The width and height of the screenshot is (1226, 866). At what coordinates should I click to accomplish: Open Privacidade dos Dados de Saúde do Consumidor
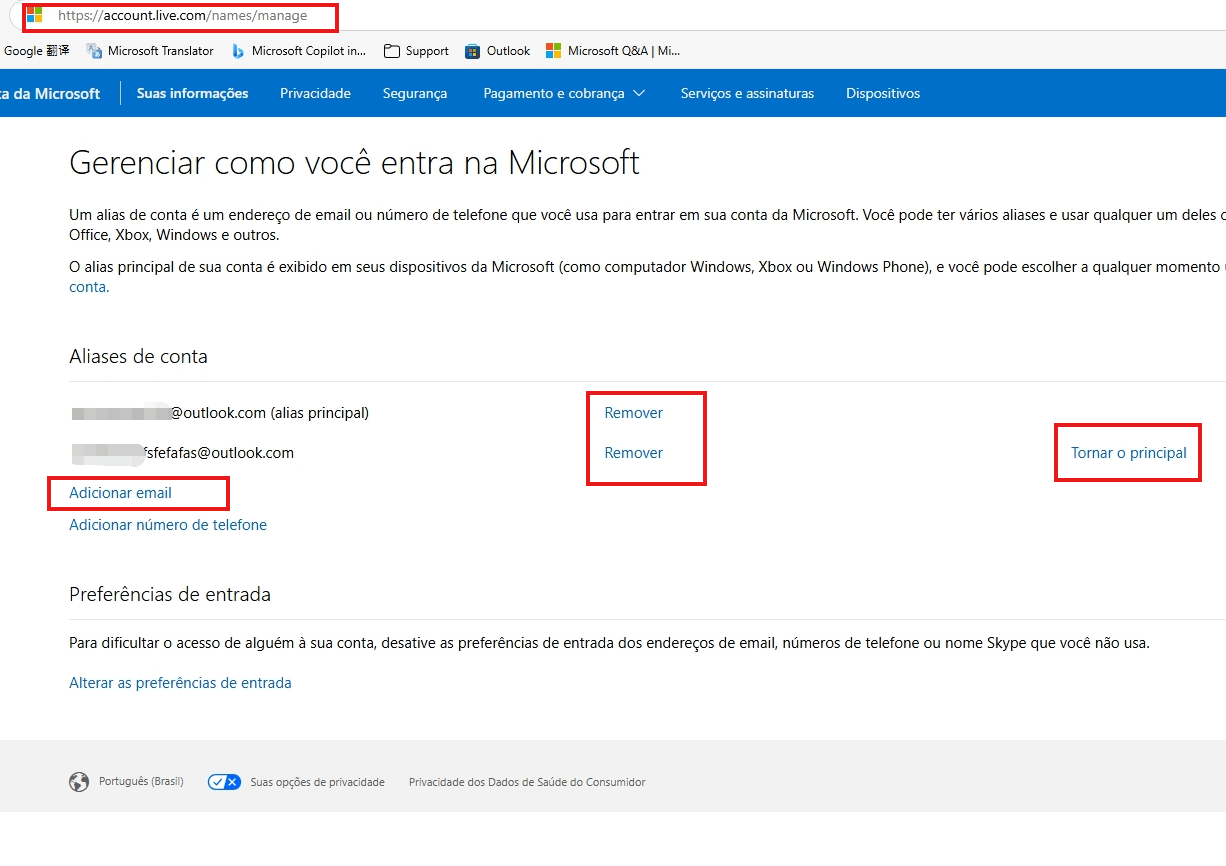pos(527,782)
